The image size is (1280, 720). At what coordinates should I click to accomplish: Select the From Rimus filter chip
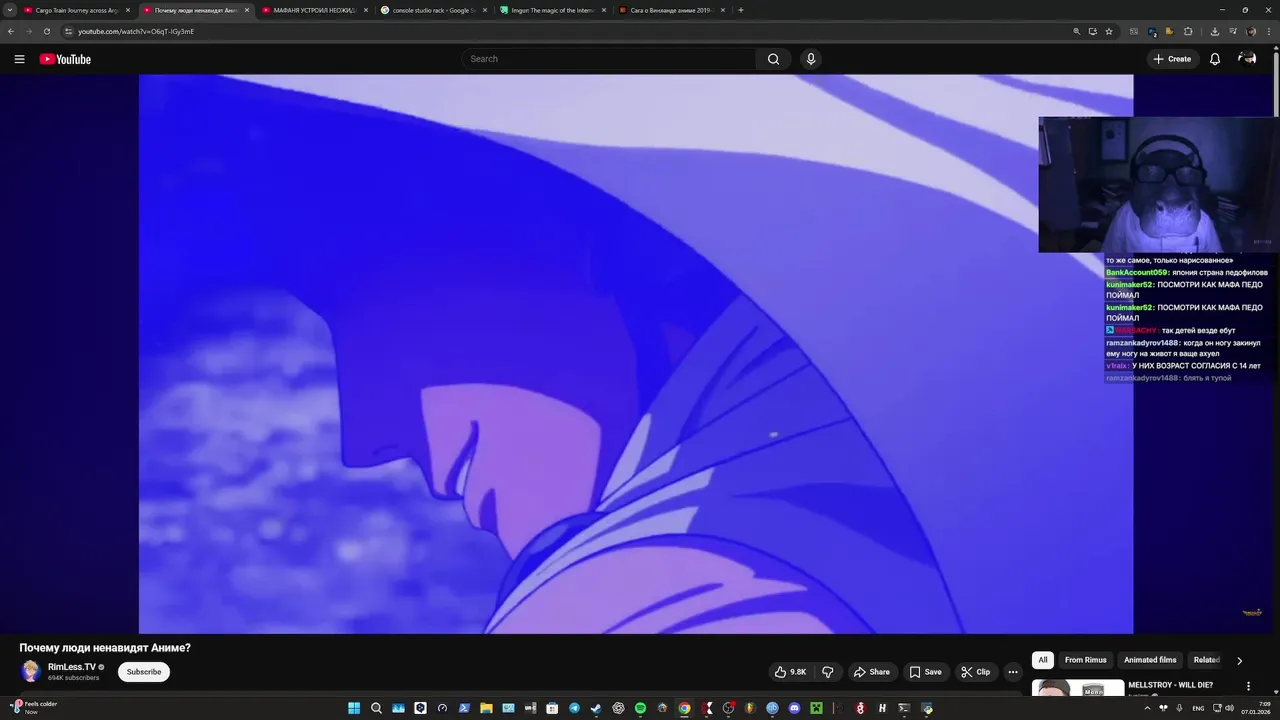(1086, 660)
